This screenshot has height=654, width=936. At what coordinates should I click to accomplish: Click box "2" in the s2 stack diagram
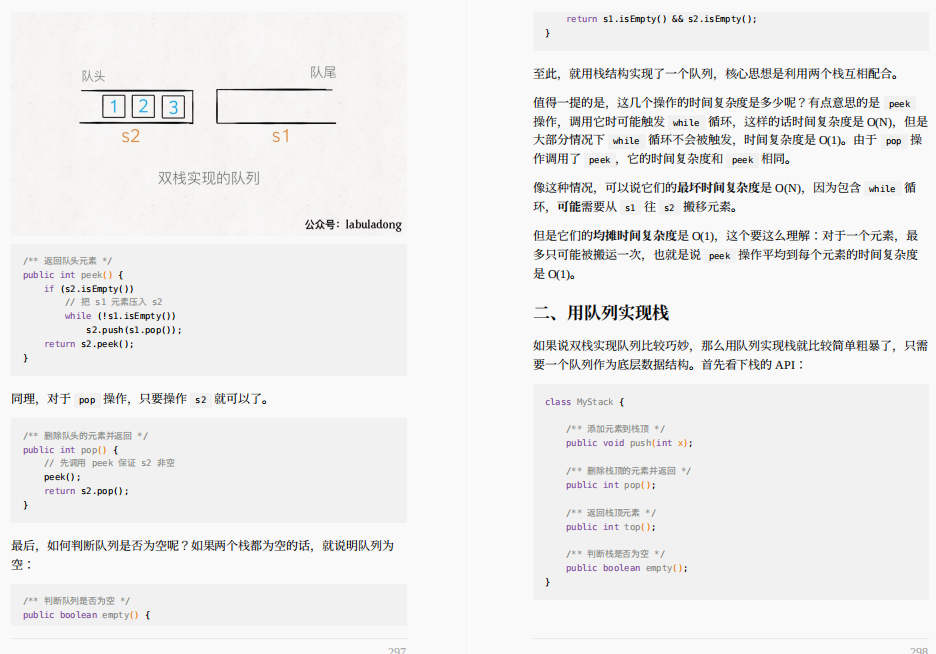coord(143,107)
